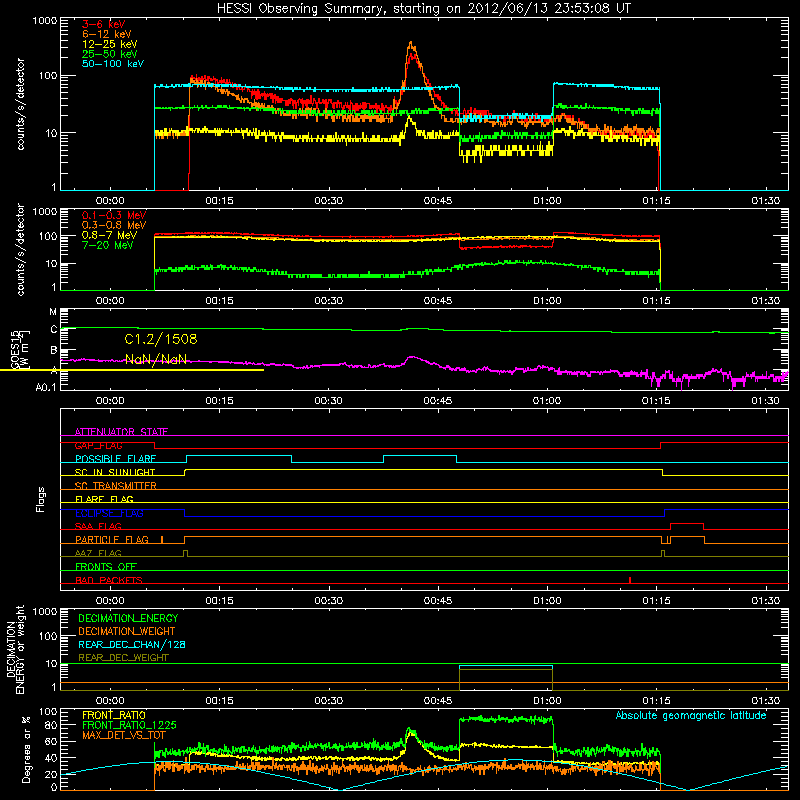Viewport: 800px width, 800px height.
Task: Select the ATTENUATOR_STATE flag label
Action: [121, 432]
